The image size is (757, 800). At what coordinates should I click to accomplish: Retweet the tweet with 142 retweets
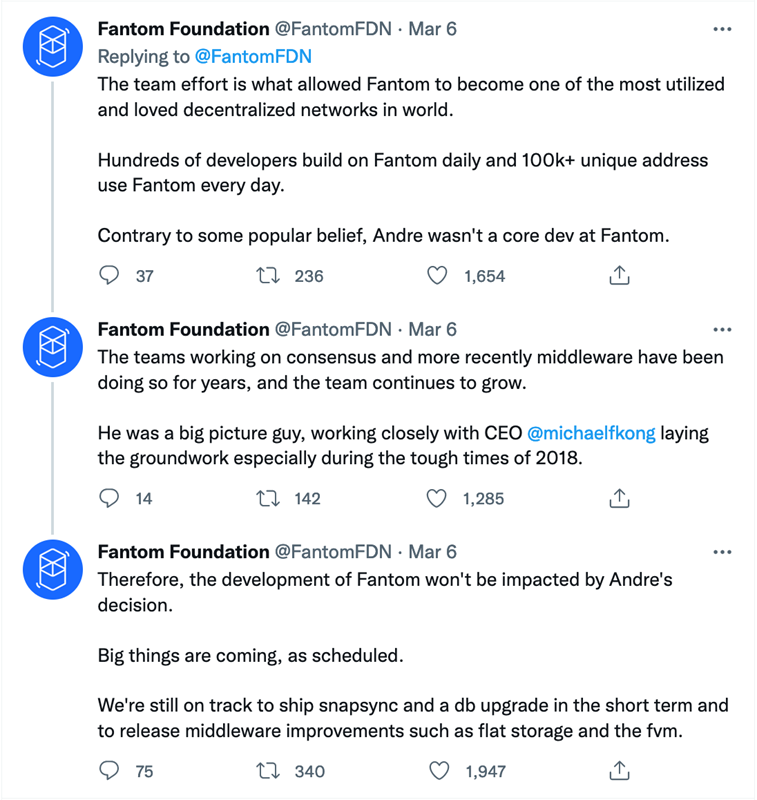point(268,498)
